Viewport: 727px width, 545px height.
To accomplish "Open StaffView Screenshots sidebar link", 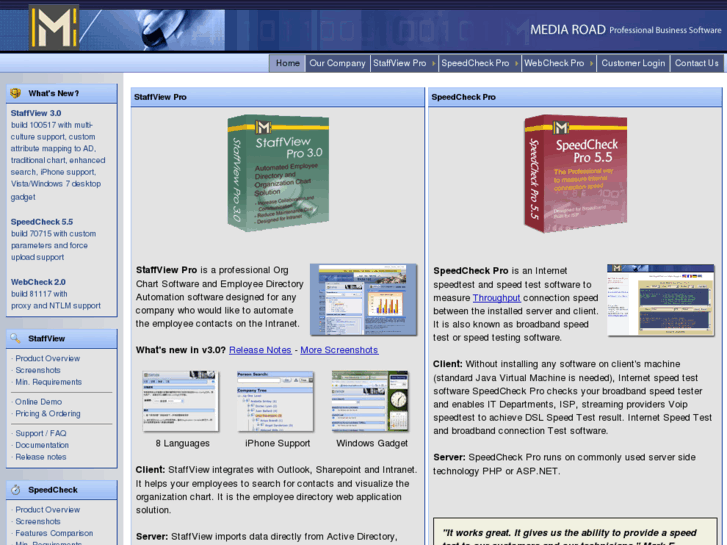I will [38, 370].
